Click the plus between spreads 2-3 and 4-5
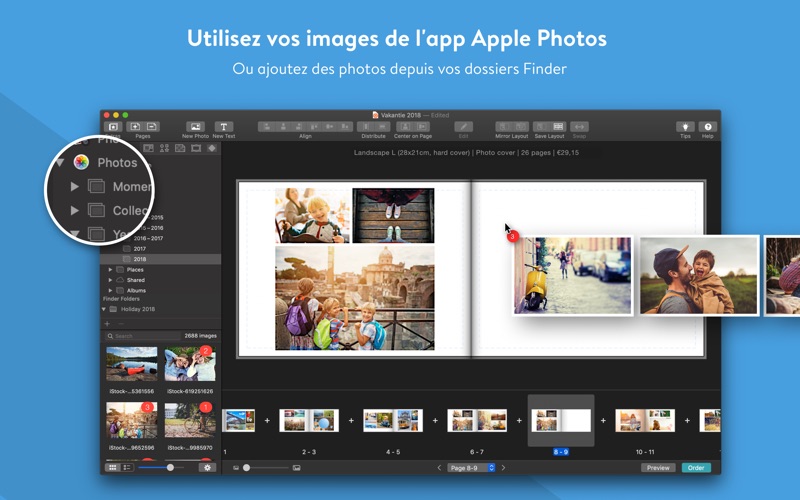This screenshot has width=800, height=500. [x=351, y=420]
